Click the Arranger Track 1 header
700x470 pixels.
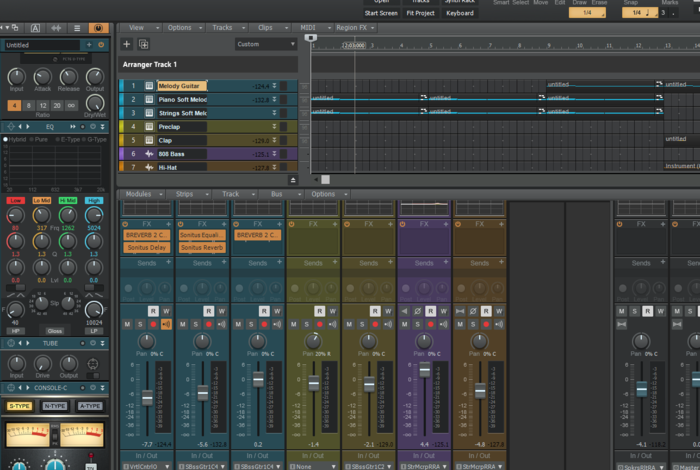click(x=208, y=64)
